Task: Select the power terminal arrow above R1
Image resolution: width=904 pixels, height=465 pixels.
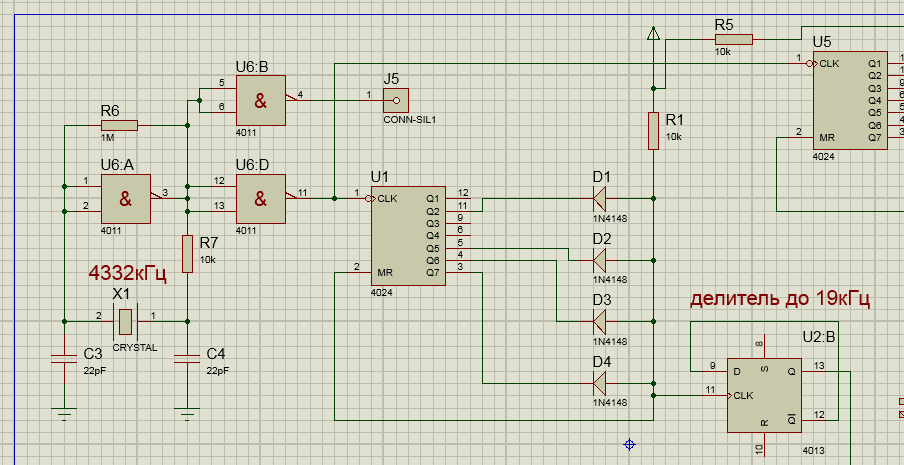Action: [x=653, y=35]
